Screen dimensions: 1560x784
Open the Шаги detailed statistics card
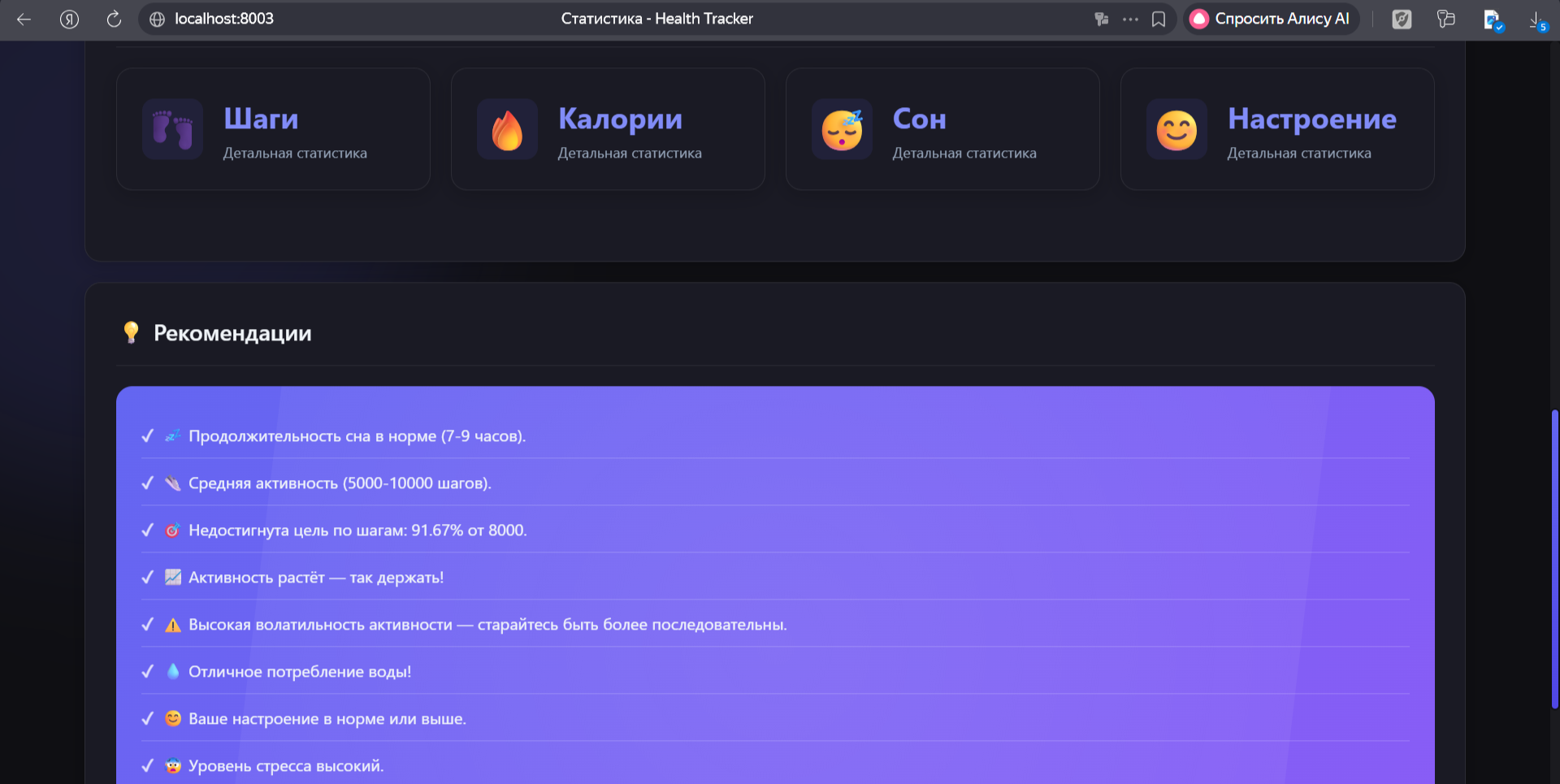click(x=273, y=129)
